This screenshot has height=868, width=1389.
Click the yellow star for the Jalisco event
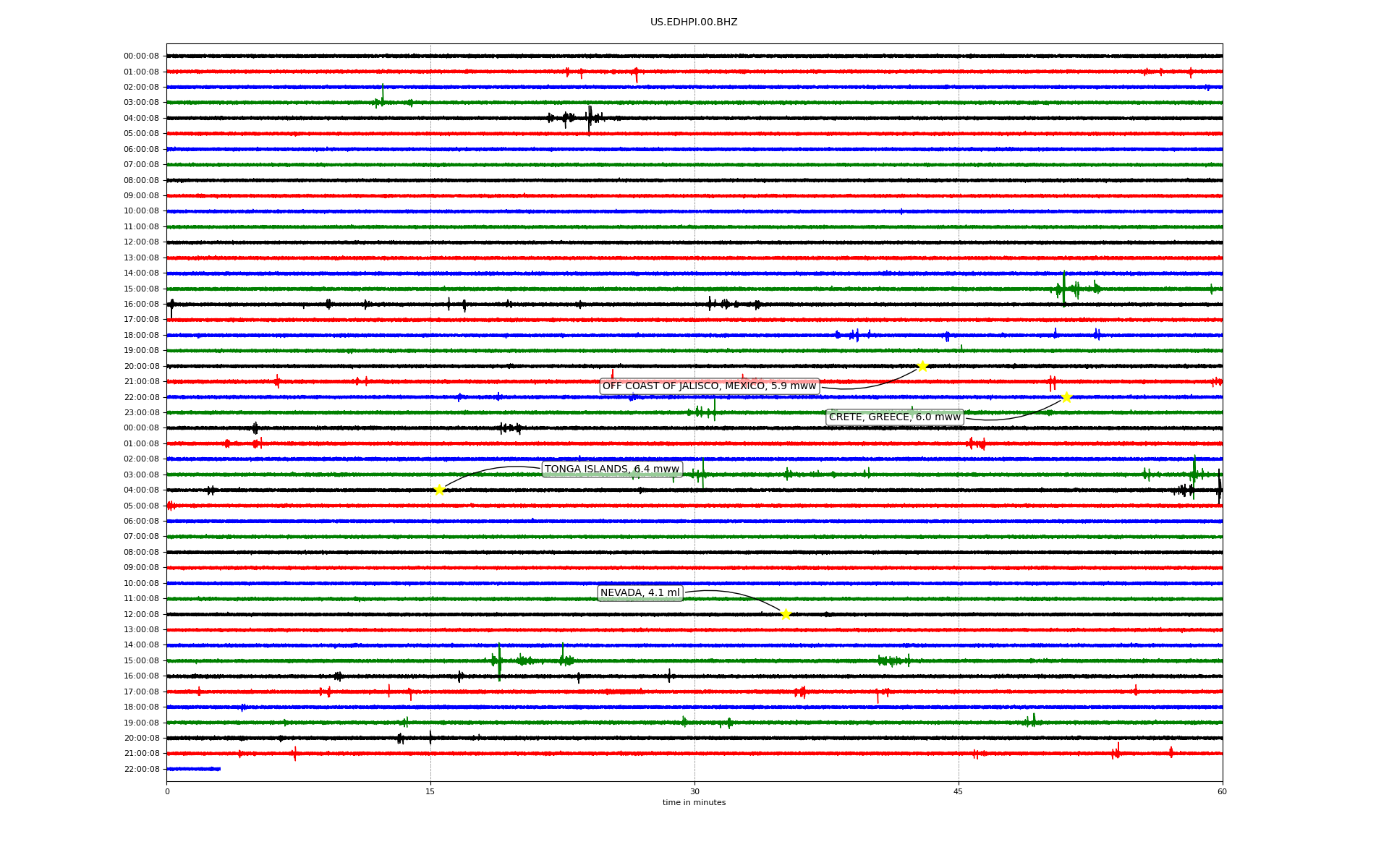coord(922,366)
